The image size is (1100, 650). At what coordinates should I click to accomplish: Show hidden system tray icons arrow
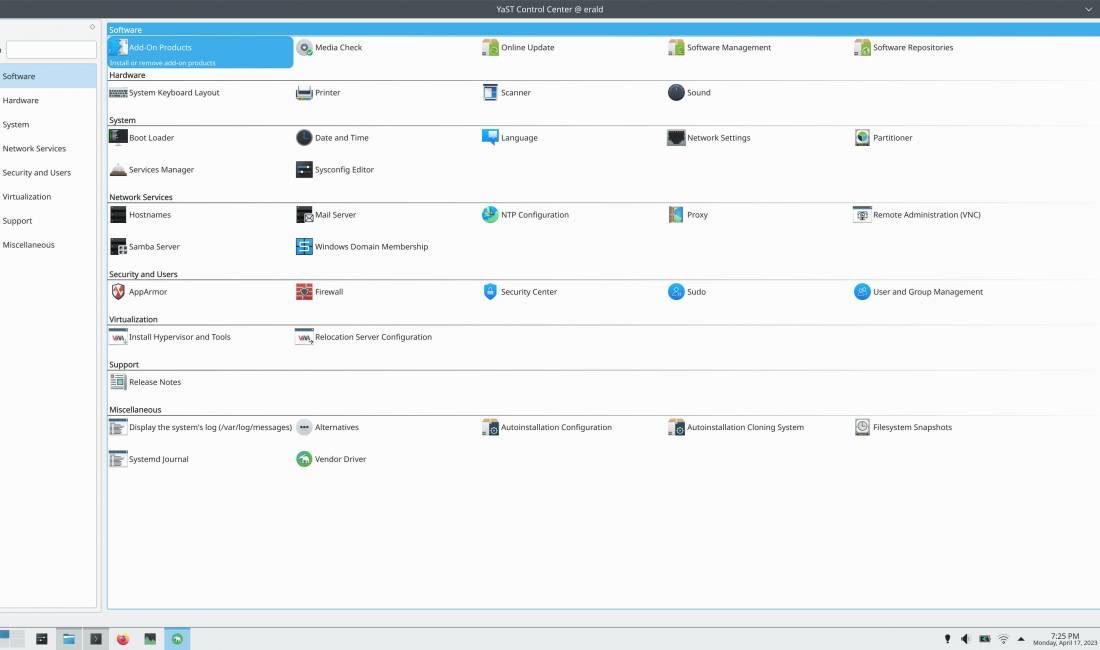click(1021, 639)
